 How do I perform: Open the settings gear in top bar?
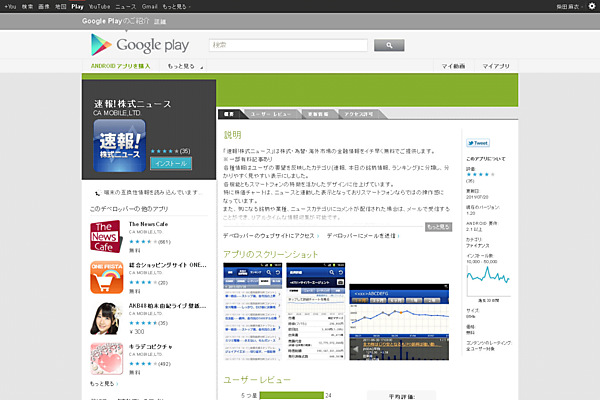(592, 6)
